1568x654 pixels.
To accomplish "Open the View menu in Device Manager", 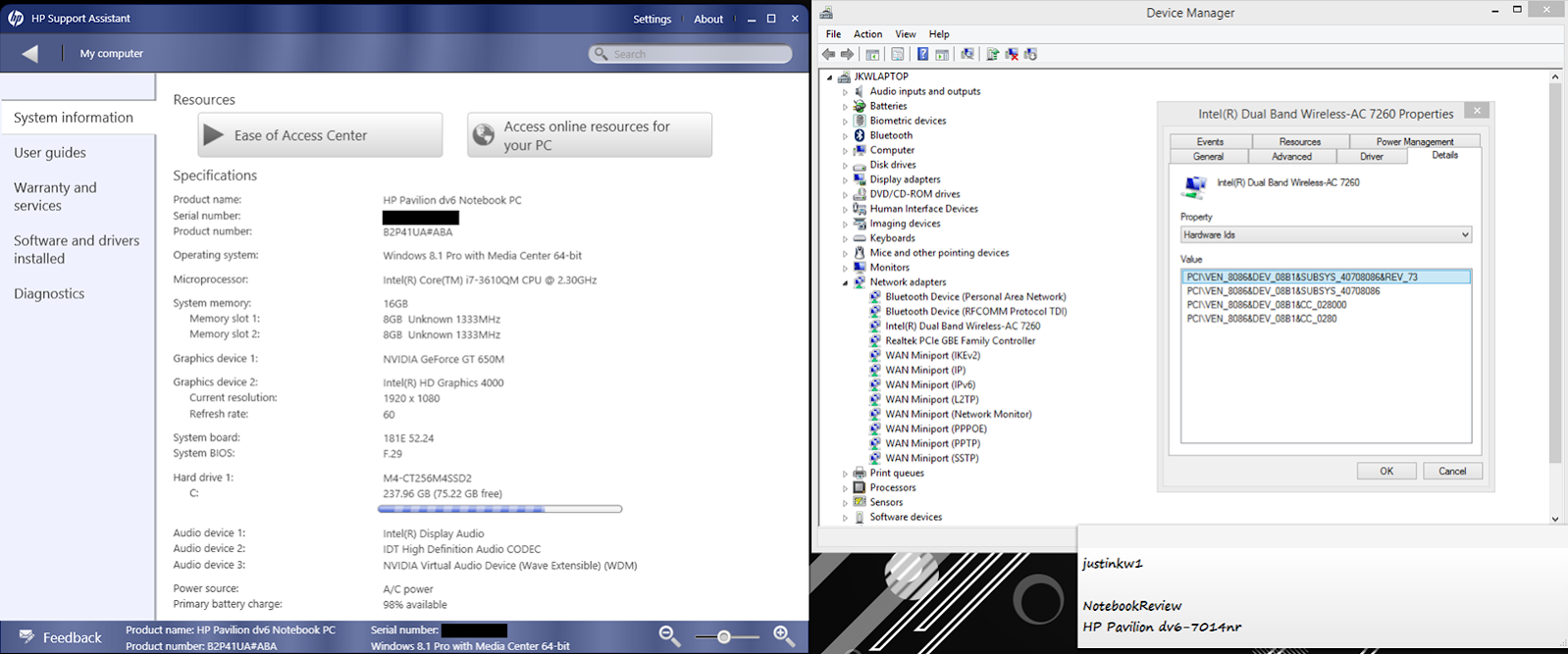I will (x=905, y=33).
